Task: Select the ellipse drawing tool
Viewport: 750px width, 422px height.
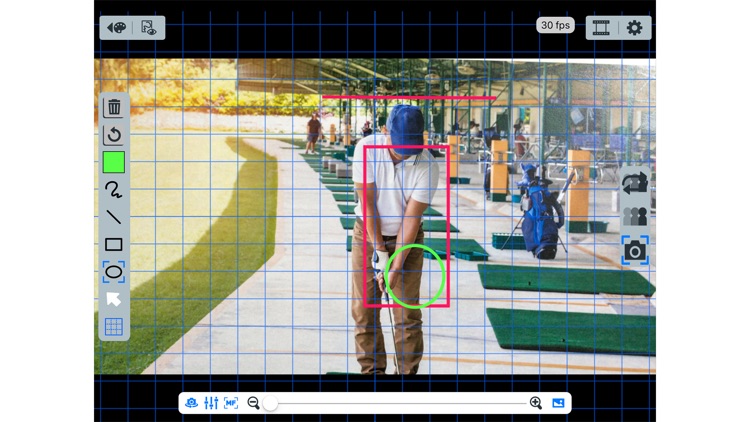Action: point(114,272)
